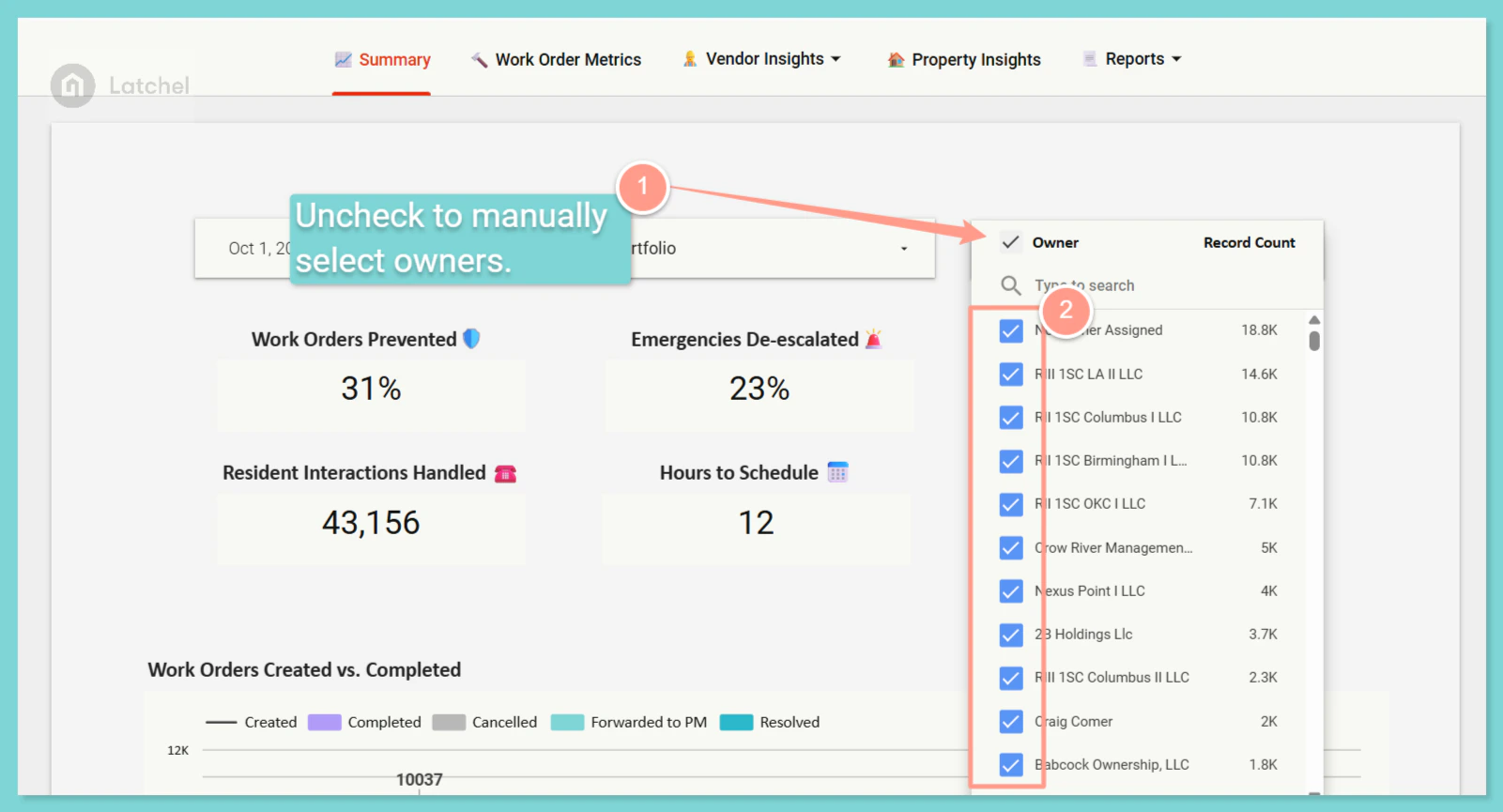This screenshot has height=812, width=1503.
Task: Uncheck the 1SC OKC I LLC checkbox
Action: (1011, 504)
